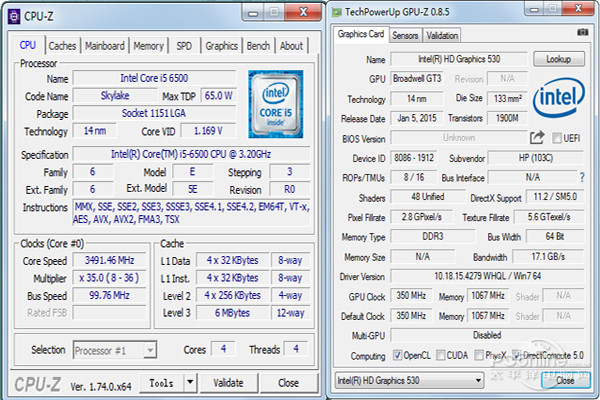Switch to the Mainboard tab

pos(105,46)
